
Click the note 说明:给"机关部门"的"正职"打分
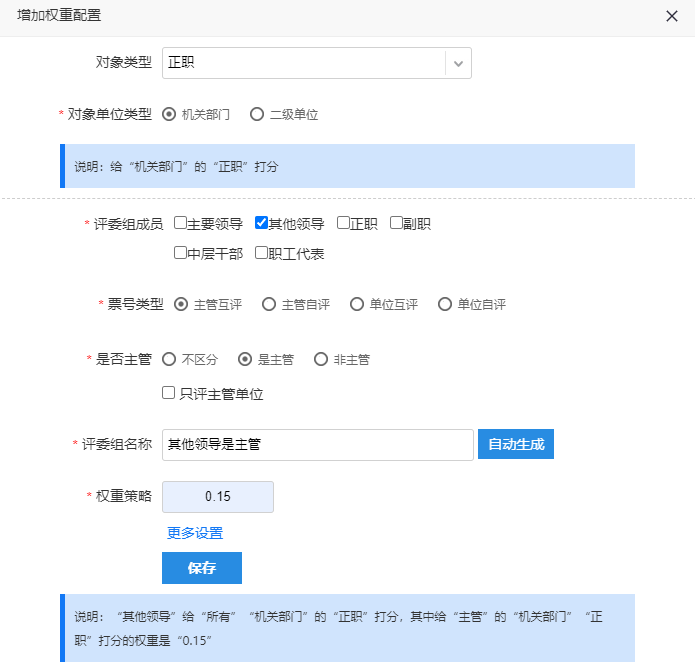(176, 167)
